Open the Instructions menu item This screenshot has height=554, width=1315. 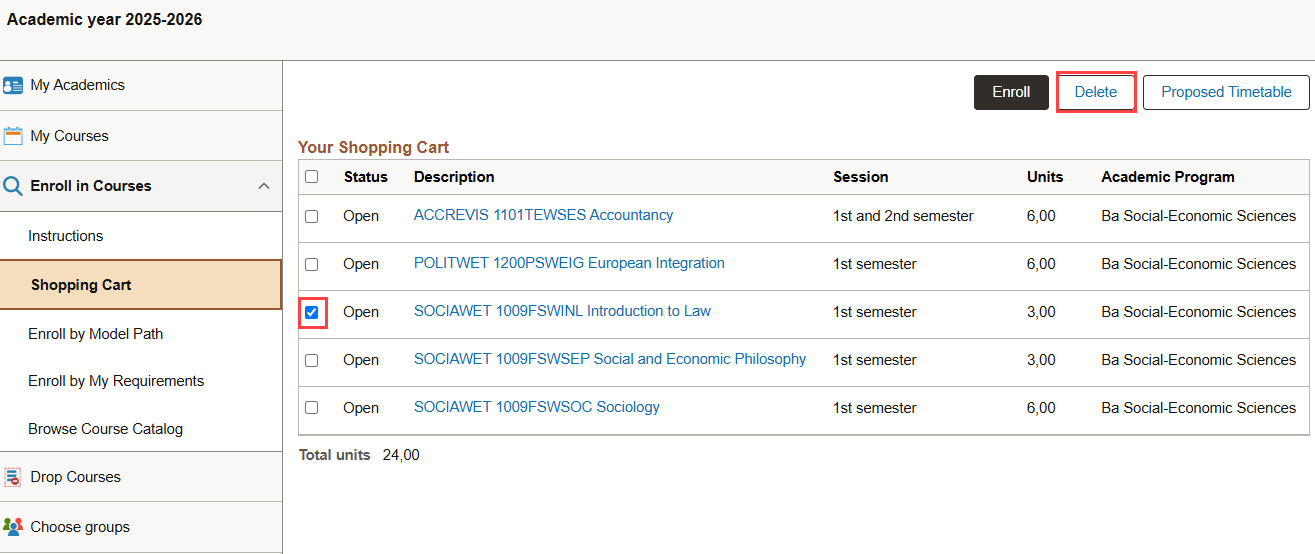(x=66, y=236)
